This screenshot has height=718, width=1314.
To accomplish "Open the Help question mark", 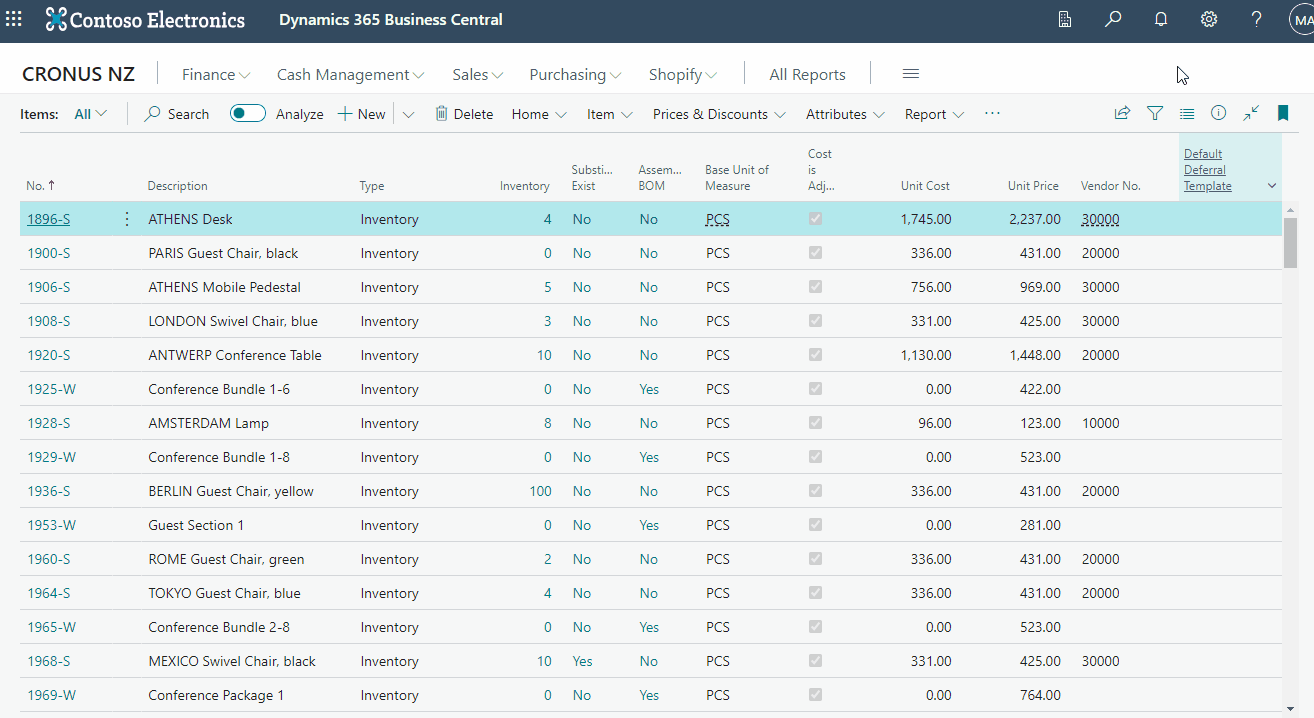I will [1256, 19].
